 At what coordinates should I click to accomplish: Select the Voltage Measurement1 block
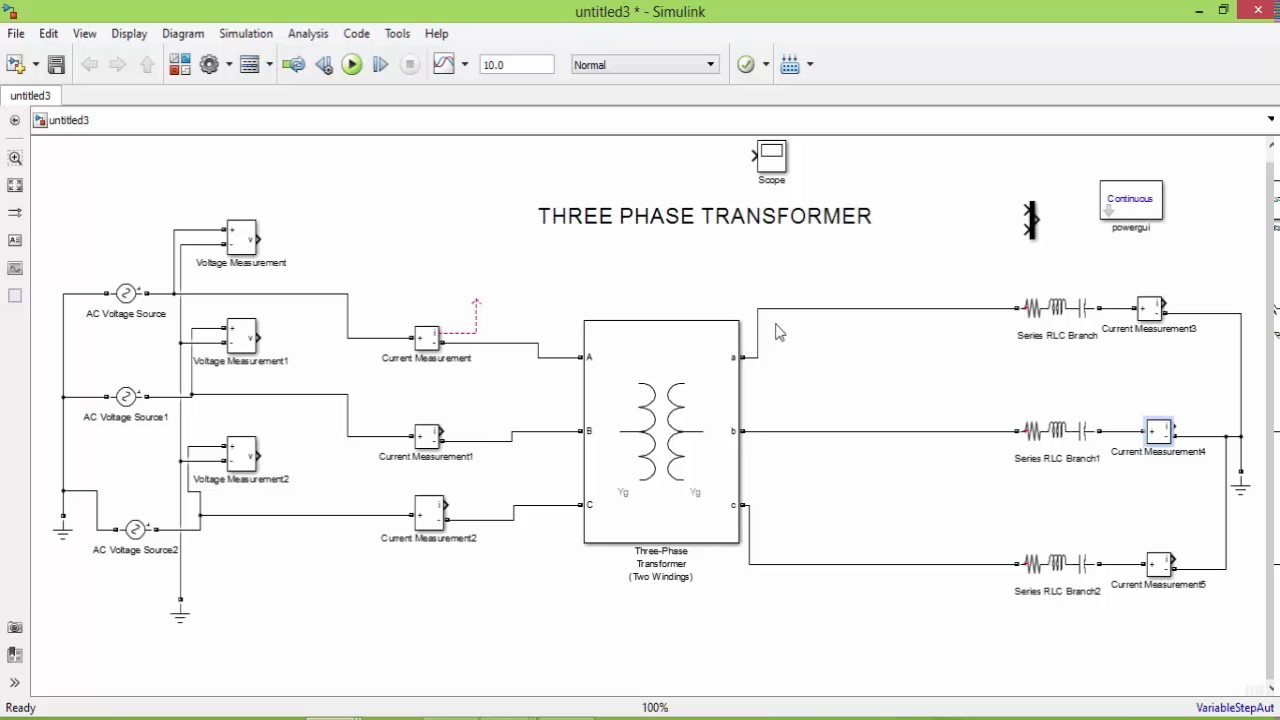[241, 336]
